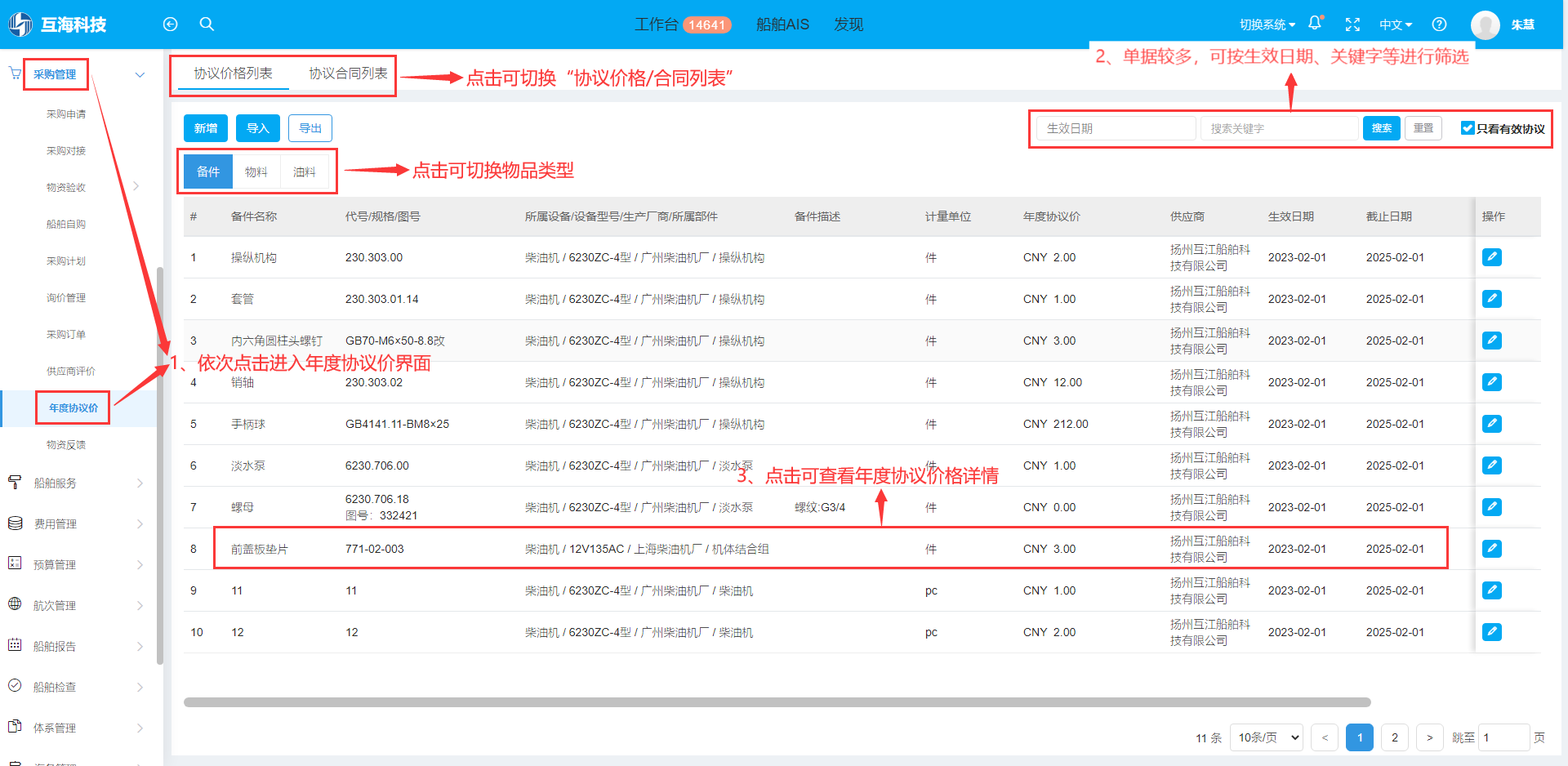The width and height of the screenshot is (1568, 766).
Task: Open 采购申请 in the sidebar
Action: 66,114
